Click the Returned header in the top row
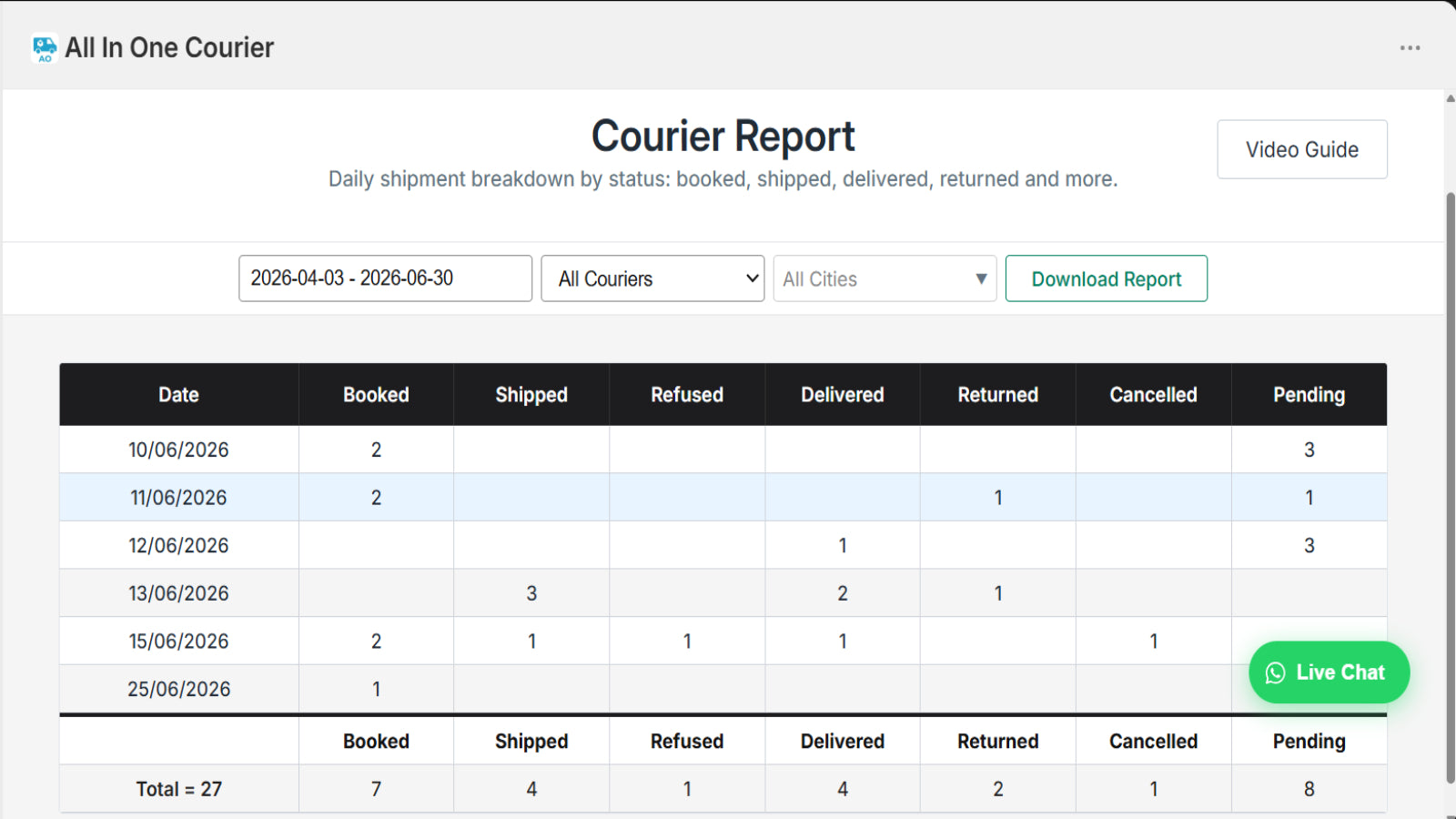1456x819 pixels. tap(998, 395)
